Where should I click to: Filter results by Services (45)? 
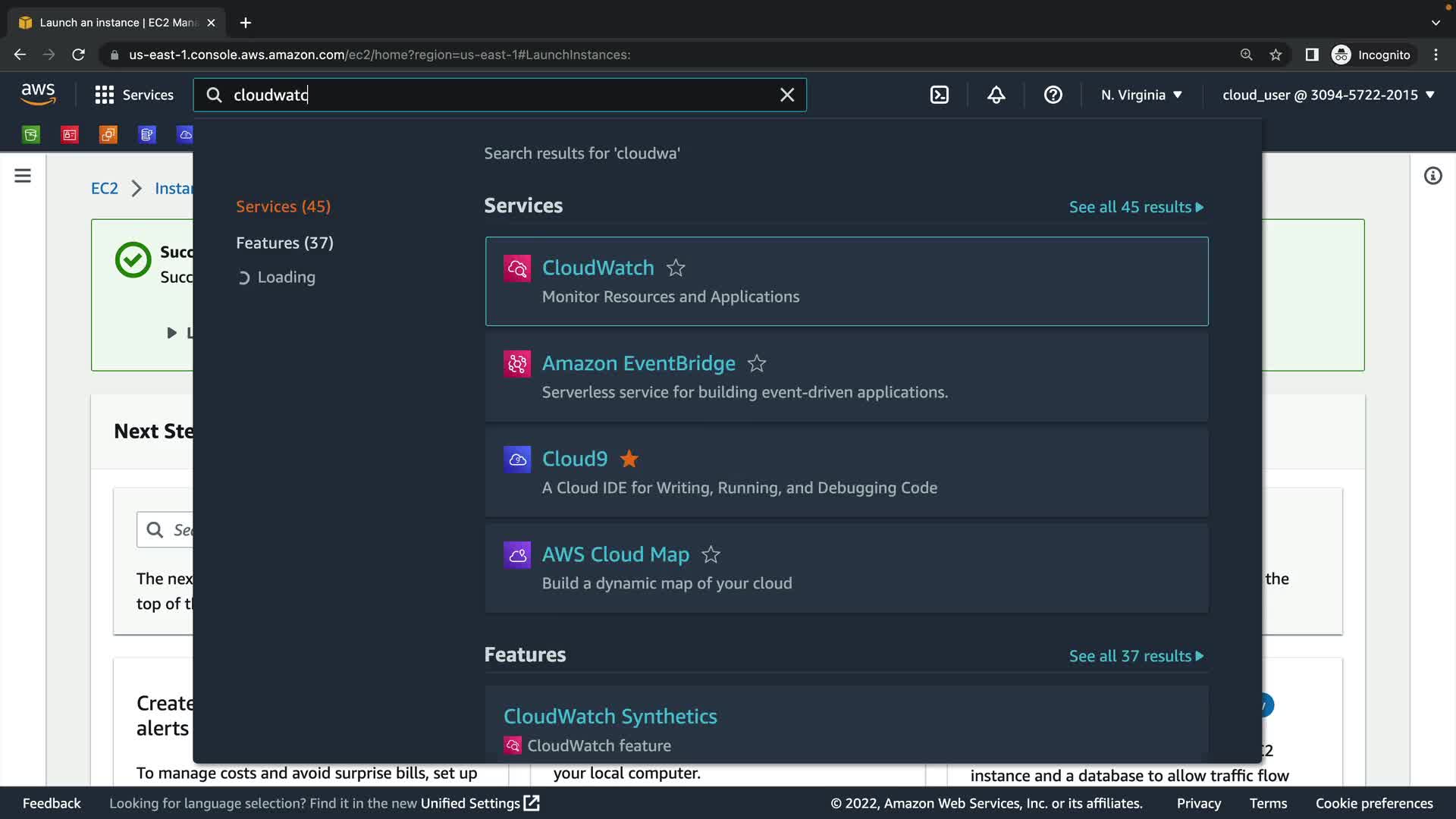283,206
